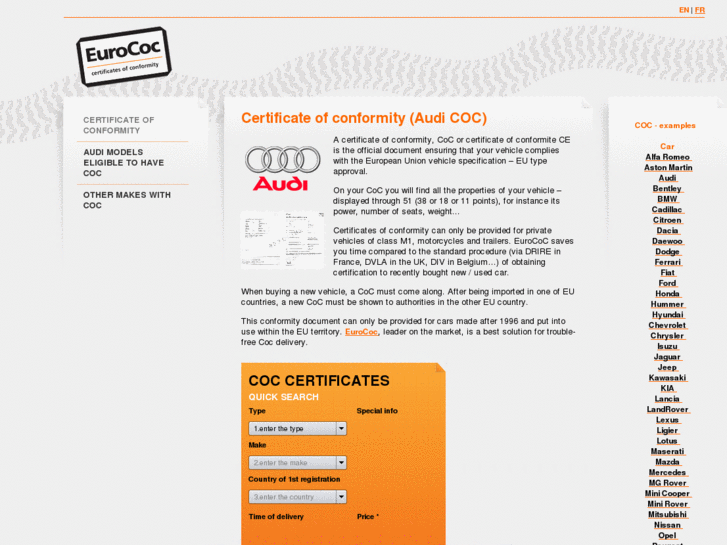Click the Lotus link

pos(668,441)
